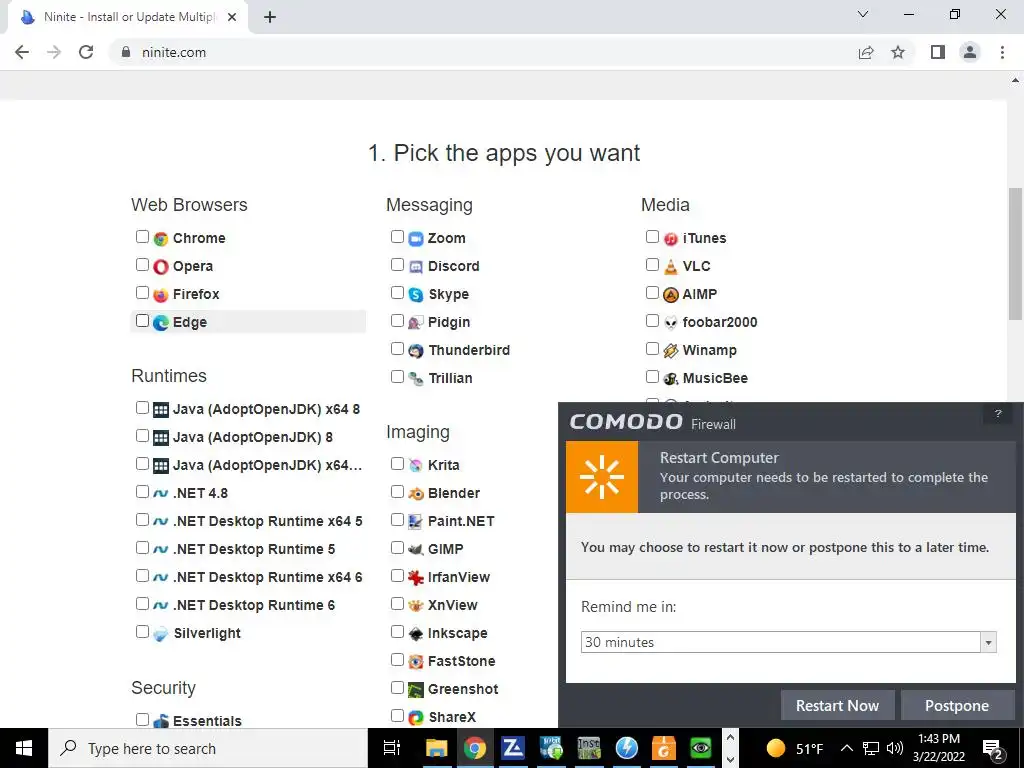Go back to the previous page
Viewport: 1024px width, 768px height.
22,52
